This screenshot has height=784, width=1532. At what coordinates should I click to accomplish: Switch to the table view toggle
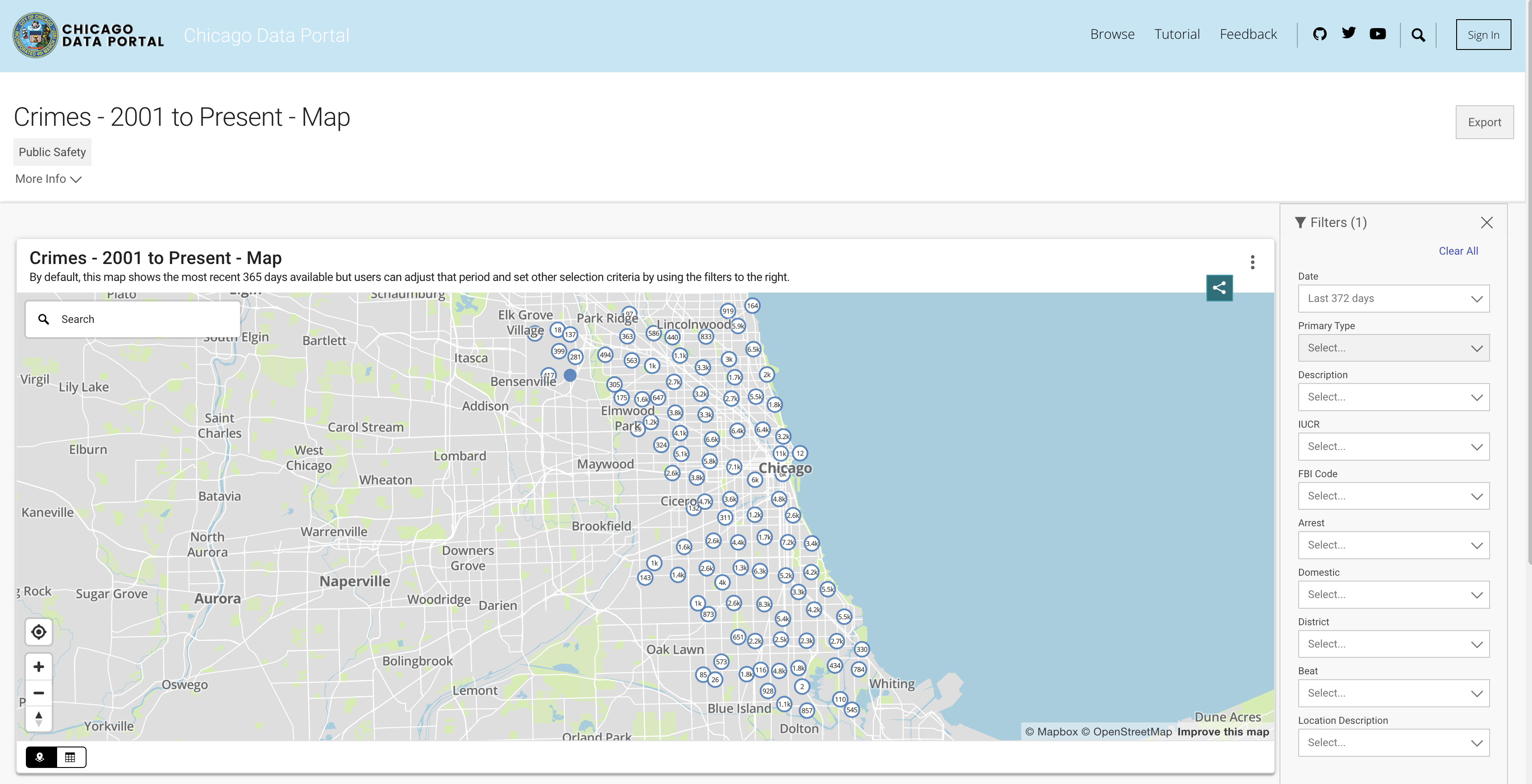point(70,757)
